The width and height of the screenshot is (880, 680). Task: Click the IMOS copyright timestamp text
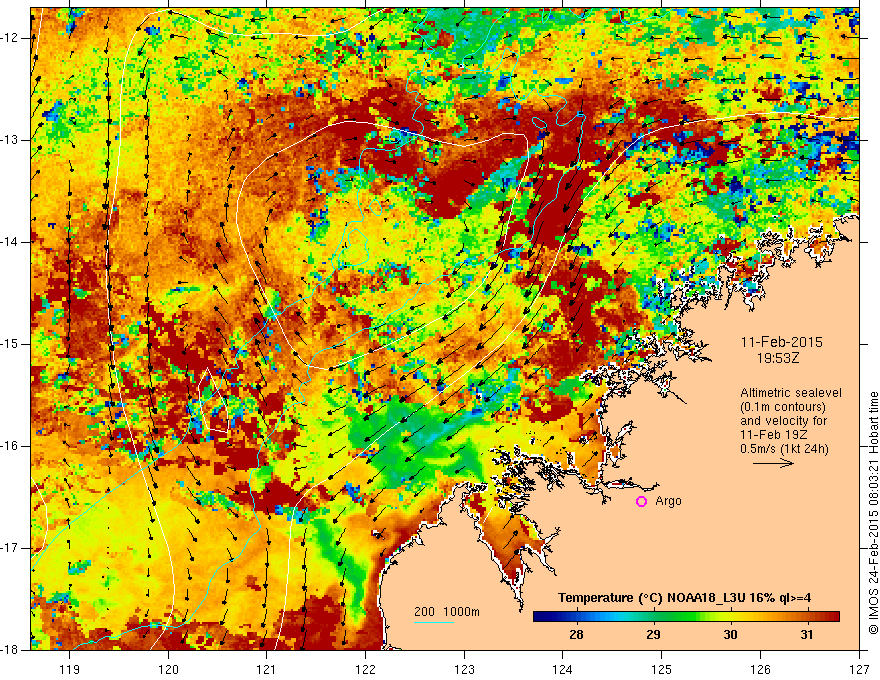tap(873, 513)
